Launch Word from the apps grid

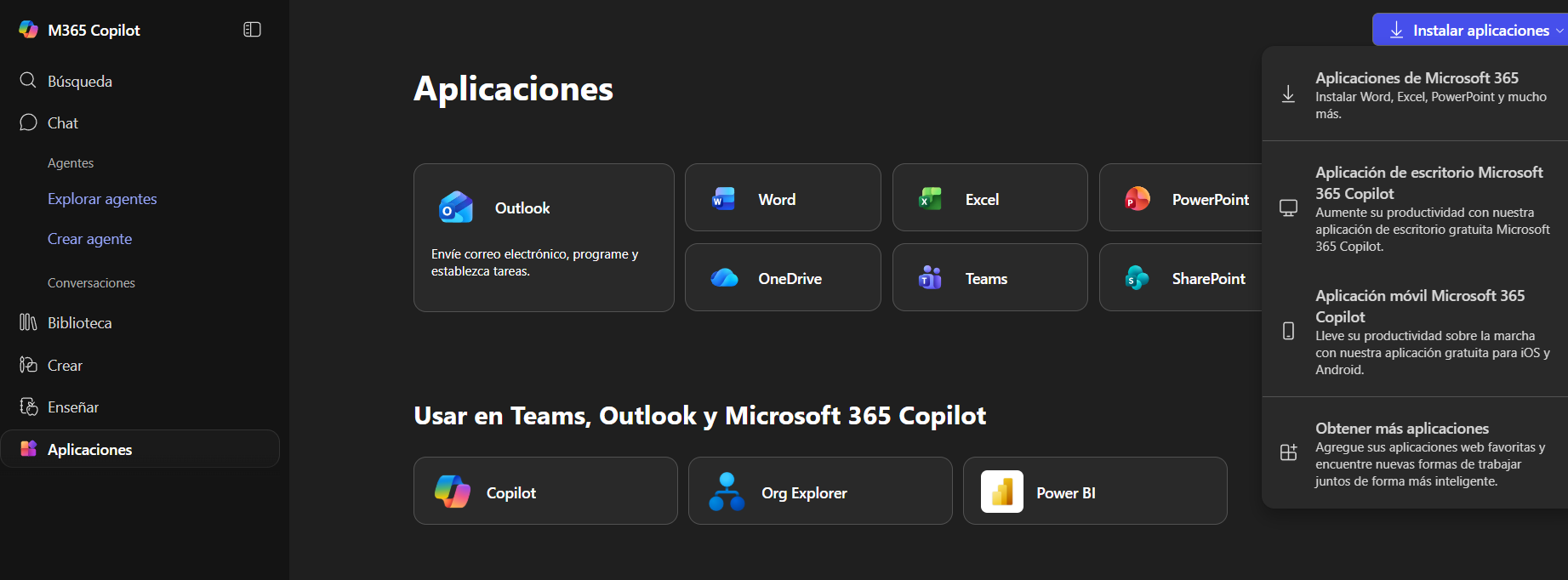pos(782,197)
